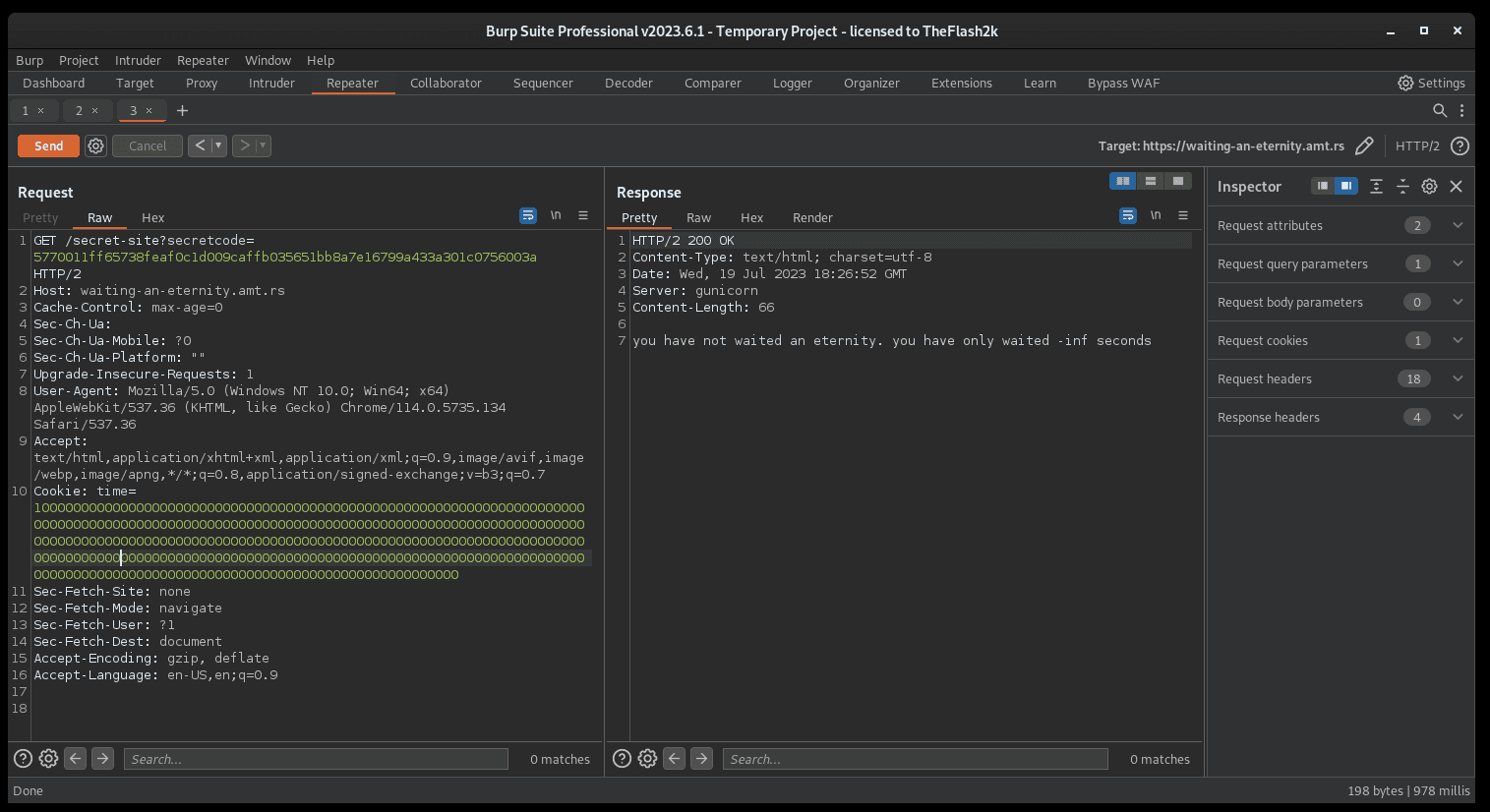
Task: Open Repeater send options gear icon
Action: click(x=95, y=145)
